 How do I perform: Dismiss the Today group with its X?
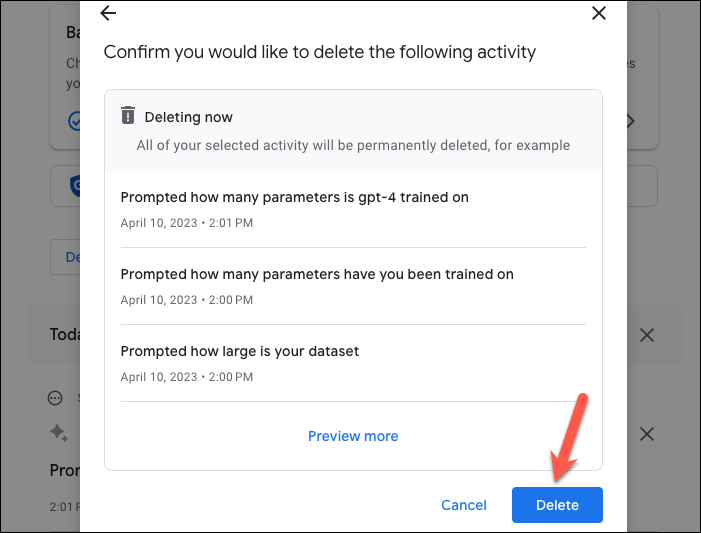pyautogui.click(x=647, y=335)
